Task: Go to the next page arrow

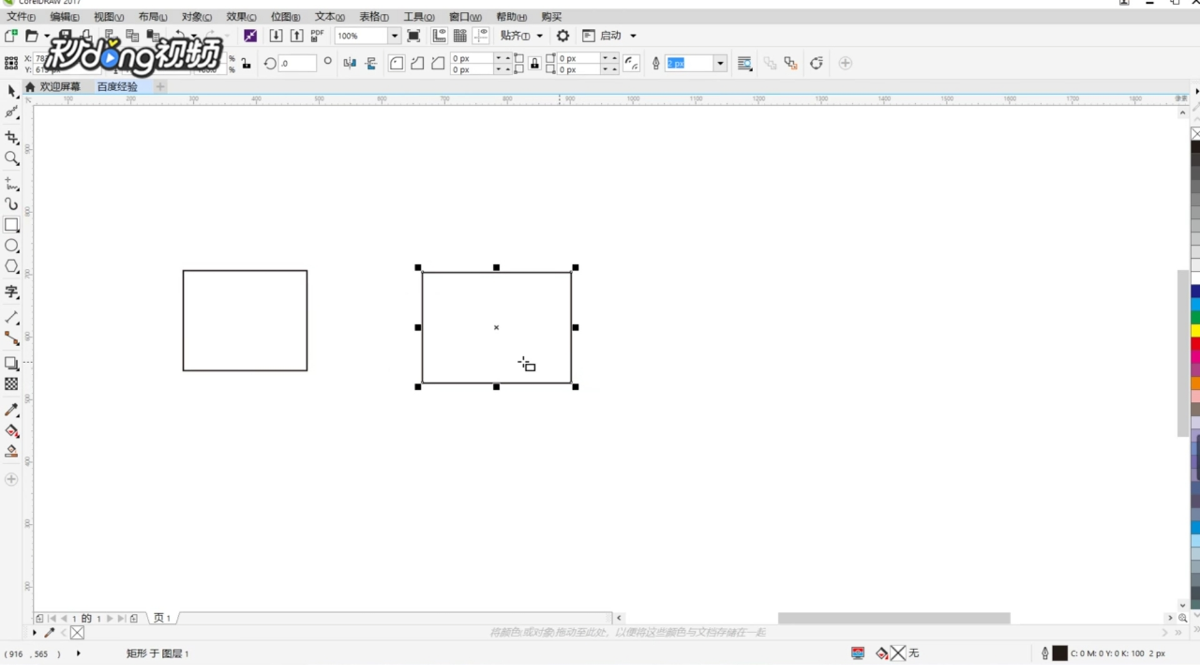Action: tap(110, 619)
